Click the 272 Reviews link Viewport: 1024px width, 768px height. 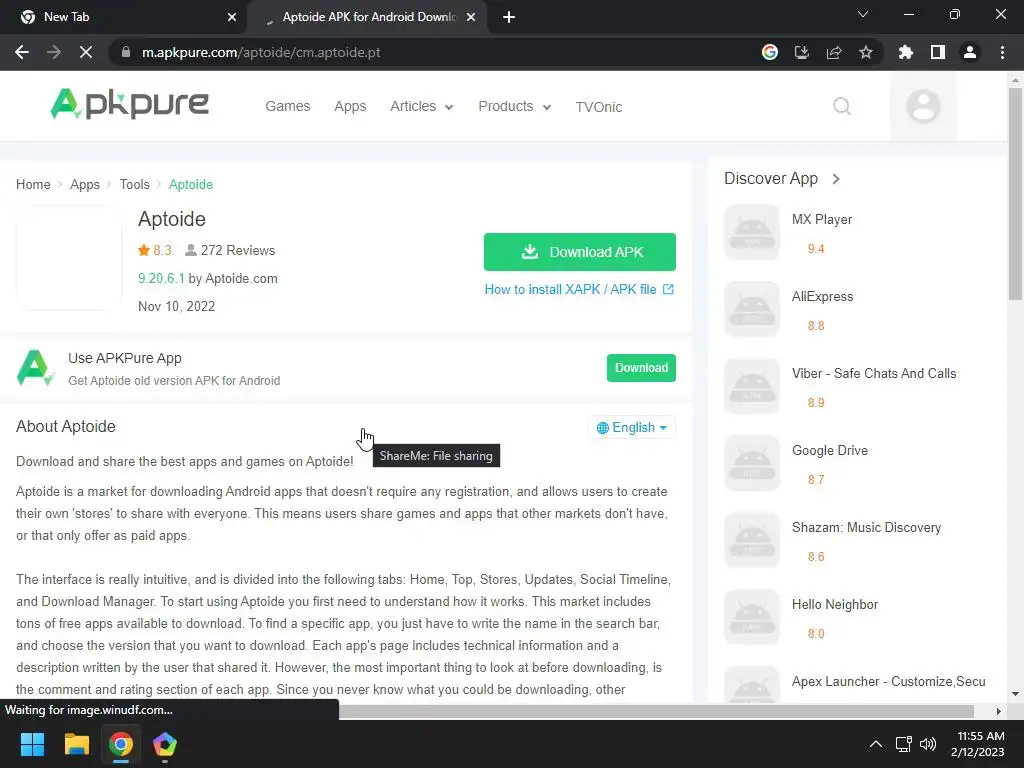tap(230, 250)
